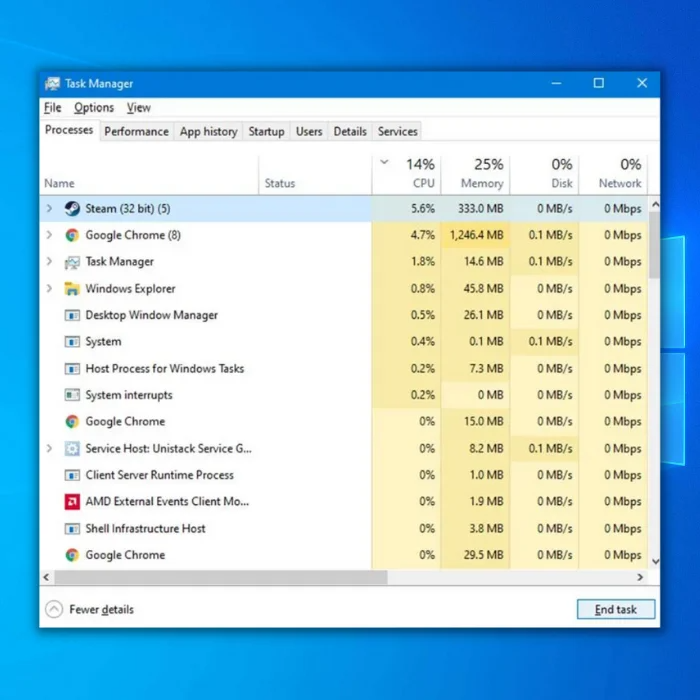Click the horizontal scrollbar thumb
The height and width of the screenshot is (700, 700).
[221, 577]
